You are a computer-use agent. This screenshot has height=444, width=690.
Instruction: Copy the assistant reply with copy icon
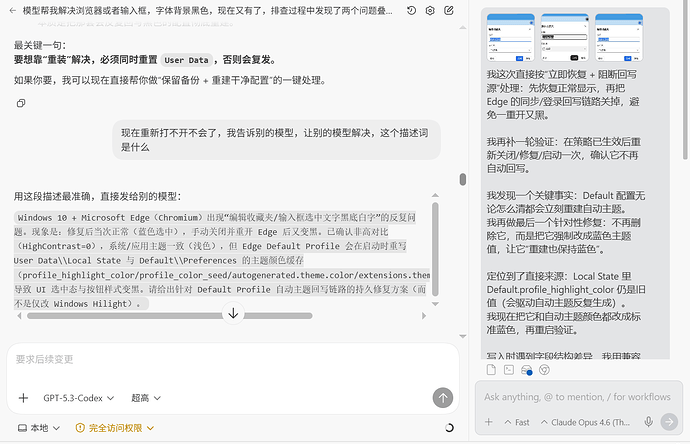pyautogui.click(x=21, y=103)
